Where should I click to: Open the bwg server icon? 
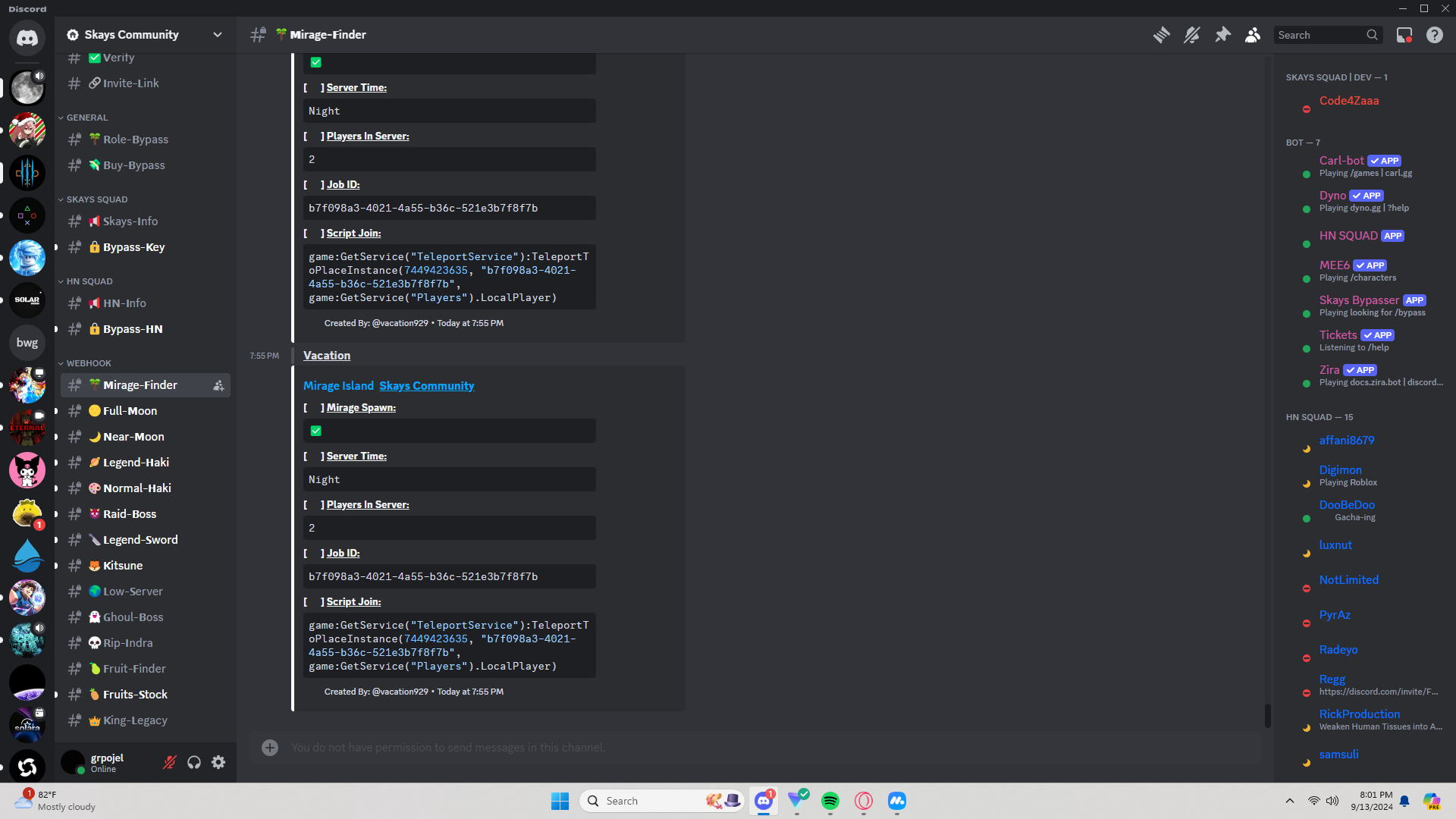pyautogui.click(x=27, y=343)
